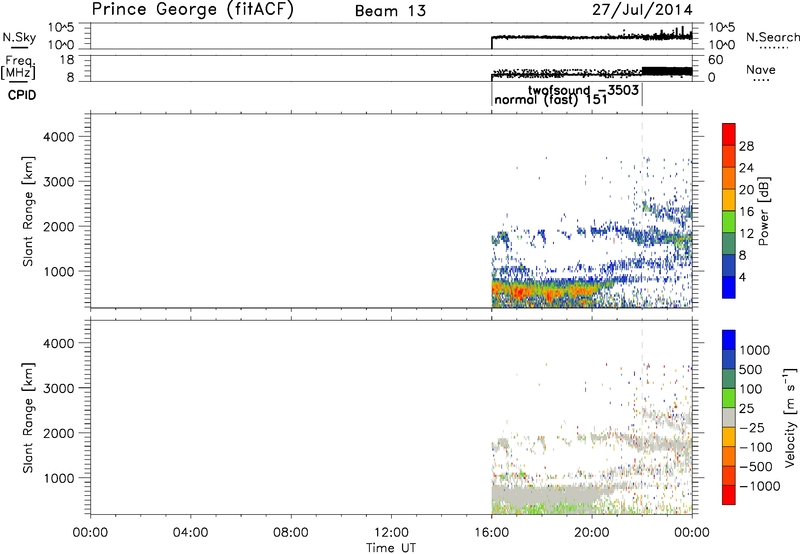
Task: Click 'normal (fast) 151' CPID annotation
Action: pos(551,99)
